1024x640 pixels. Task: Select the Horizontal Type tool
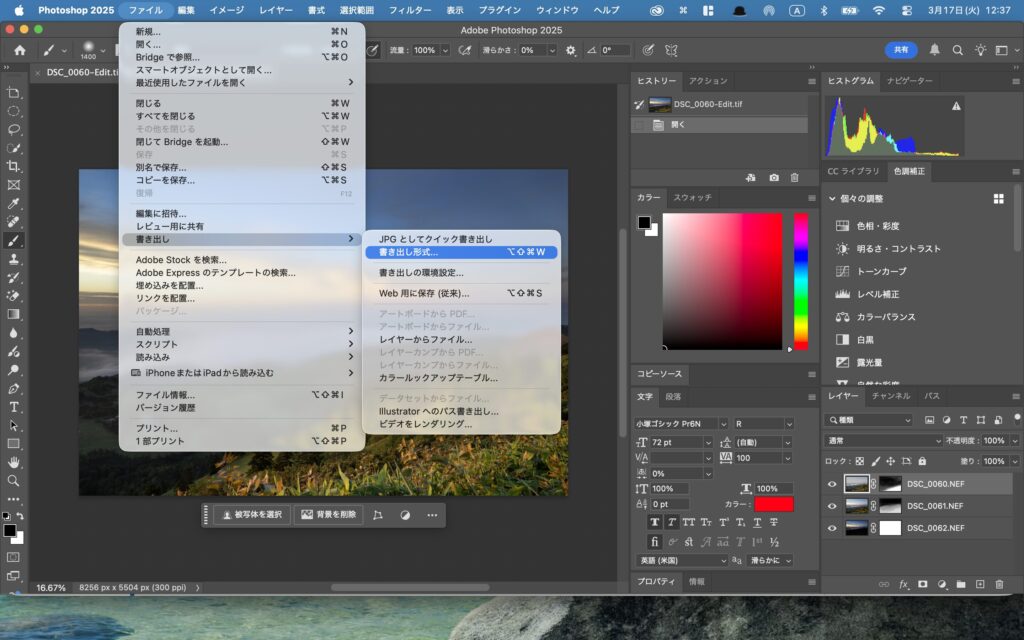(14, 407)
